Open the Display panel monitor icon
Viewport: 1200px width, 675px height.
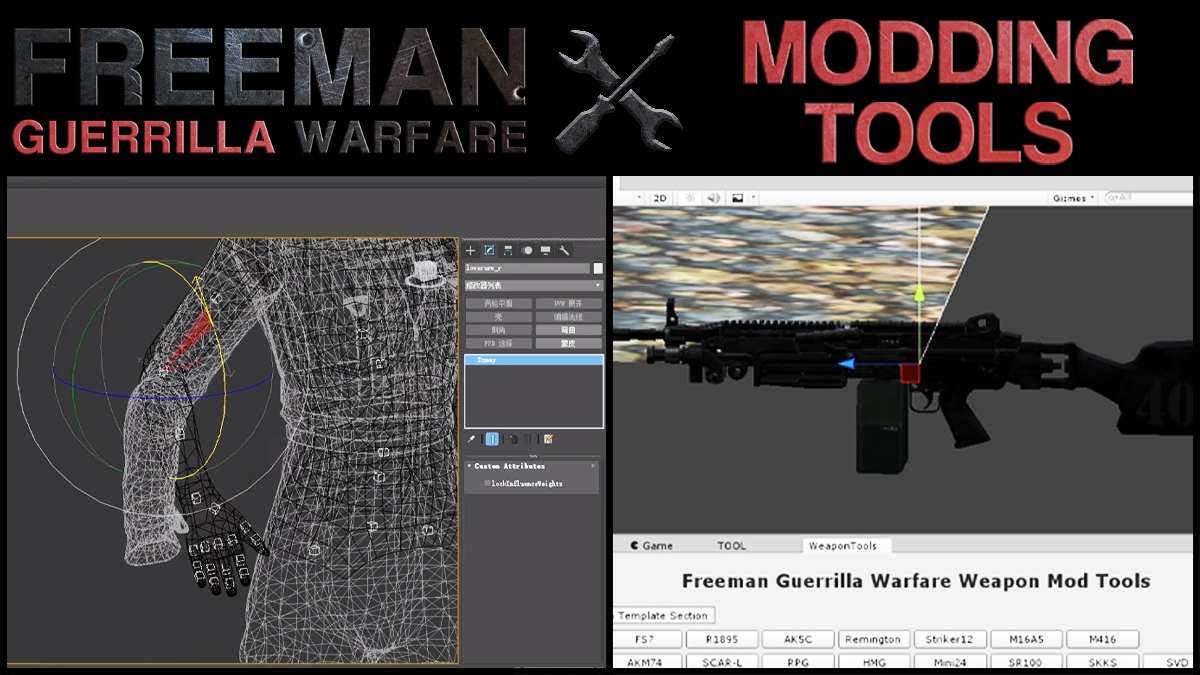coord(545,250)
